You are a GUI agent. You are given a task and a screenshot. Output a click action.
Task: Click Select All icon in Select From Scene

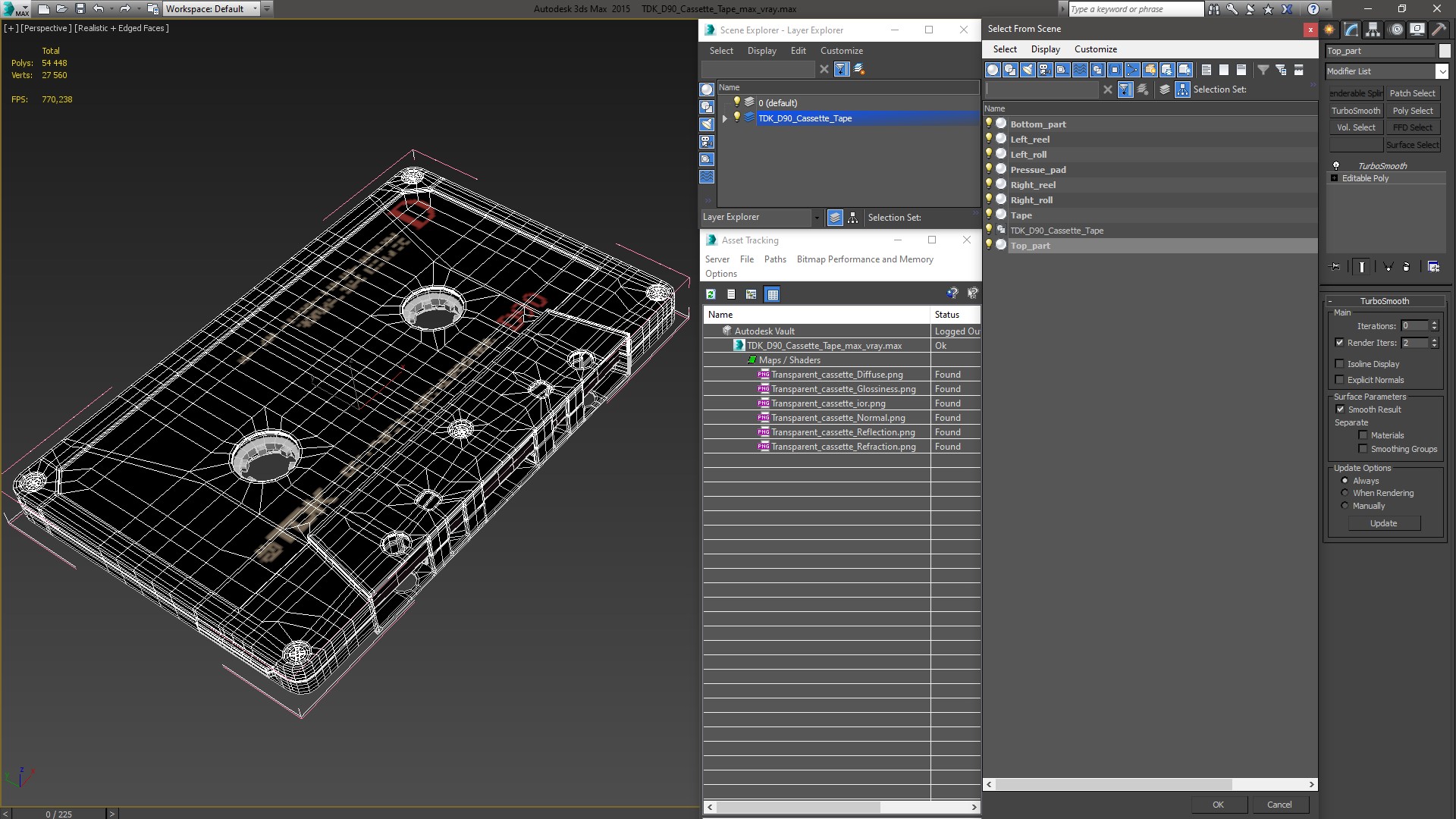click(x=1207, y=70)
